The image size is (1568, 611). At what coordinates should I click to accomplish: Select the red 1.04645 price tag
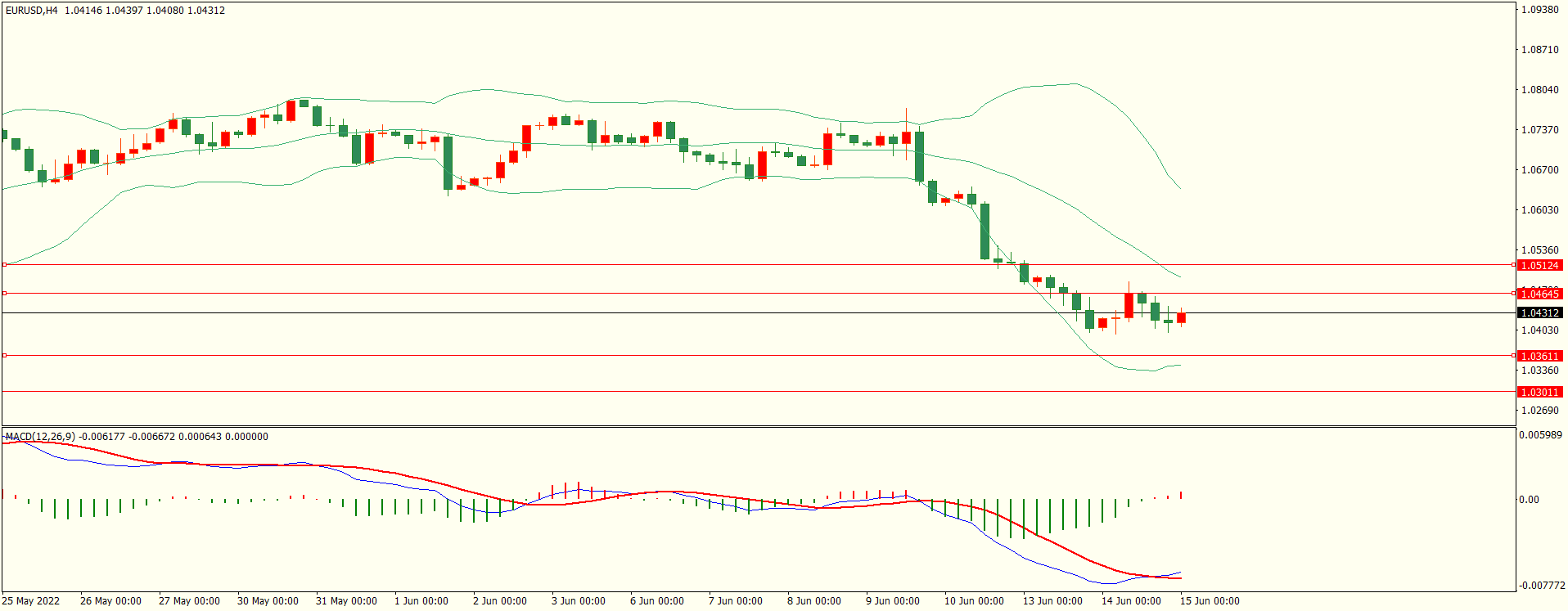pos(1539,294)
